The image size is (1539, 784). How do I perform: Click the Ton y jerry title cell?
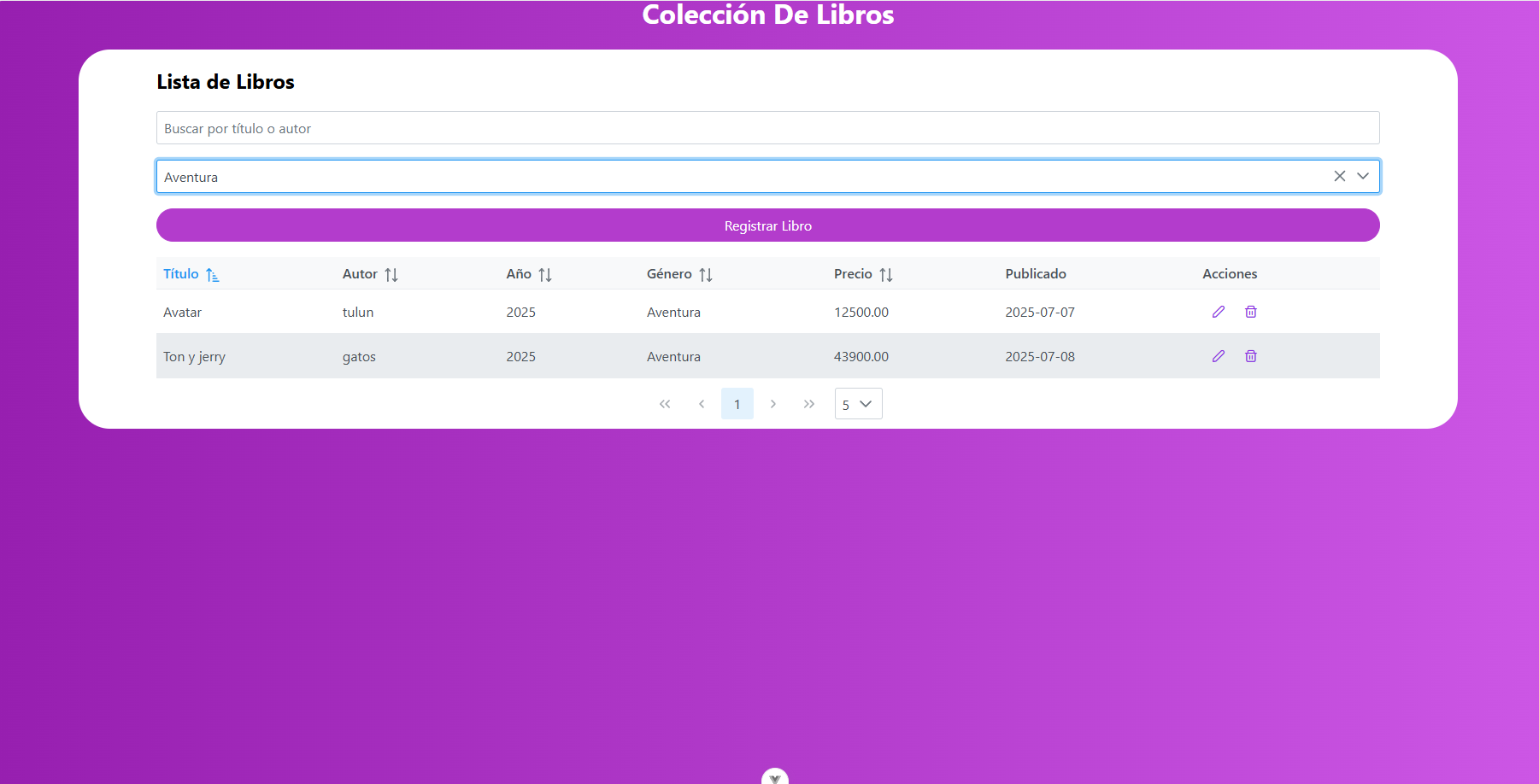pos(194,357)
